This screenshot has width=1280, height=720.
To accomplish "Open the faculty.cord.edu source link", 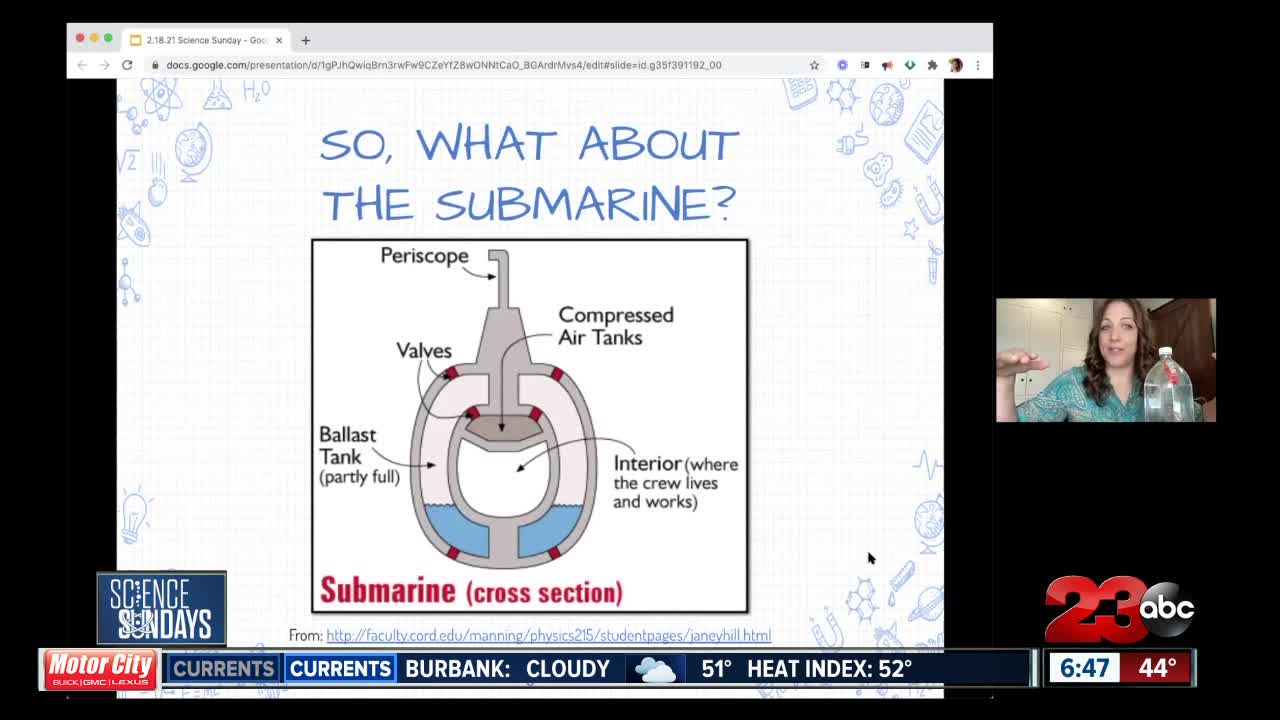I will (548, 635).
